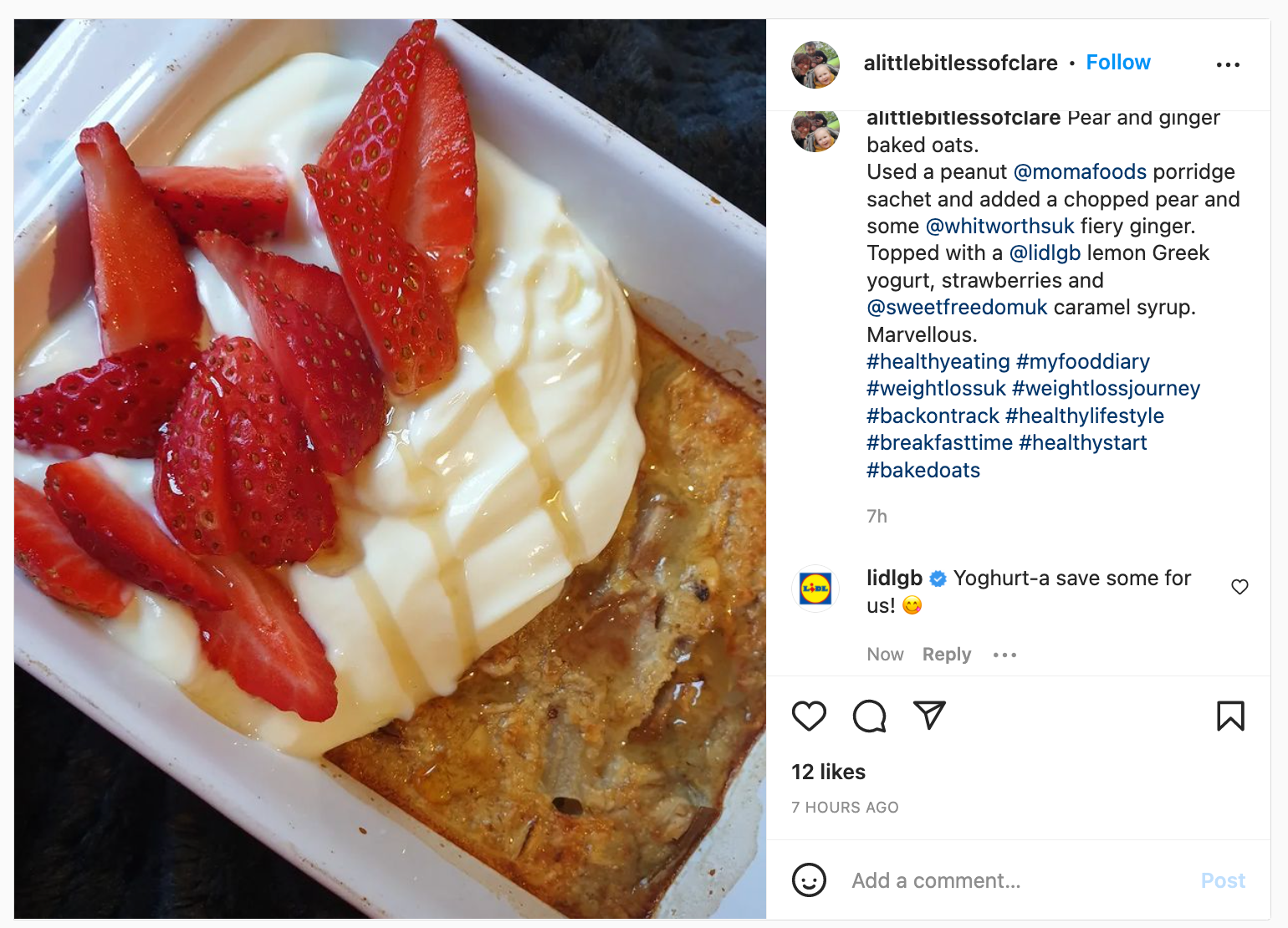Image resolution: width=1288 pixels, height=928 pixels.
Task: Open the @whitworthsuk mention
Action: [999, 226]
